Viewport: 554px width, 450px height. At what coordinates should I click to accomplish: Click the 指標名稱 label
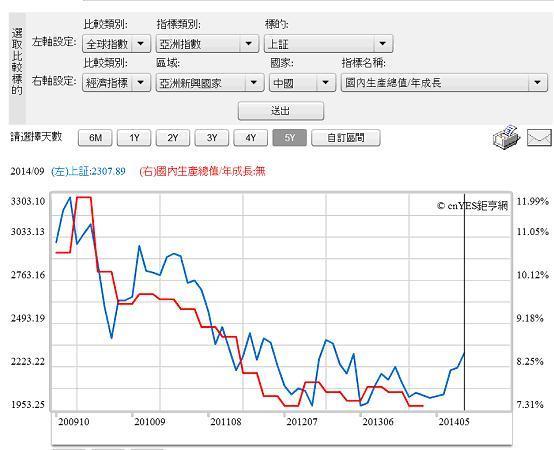point(364,63)
